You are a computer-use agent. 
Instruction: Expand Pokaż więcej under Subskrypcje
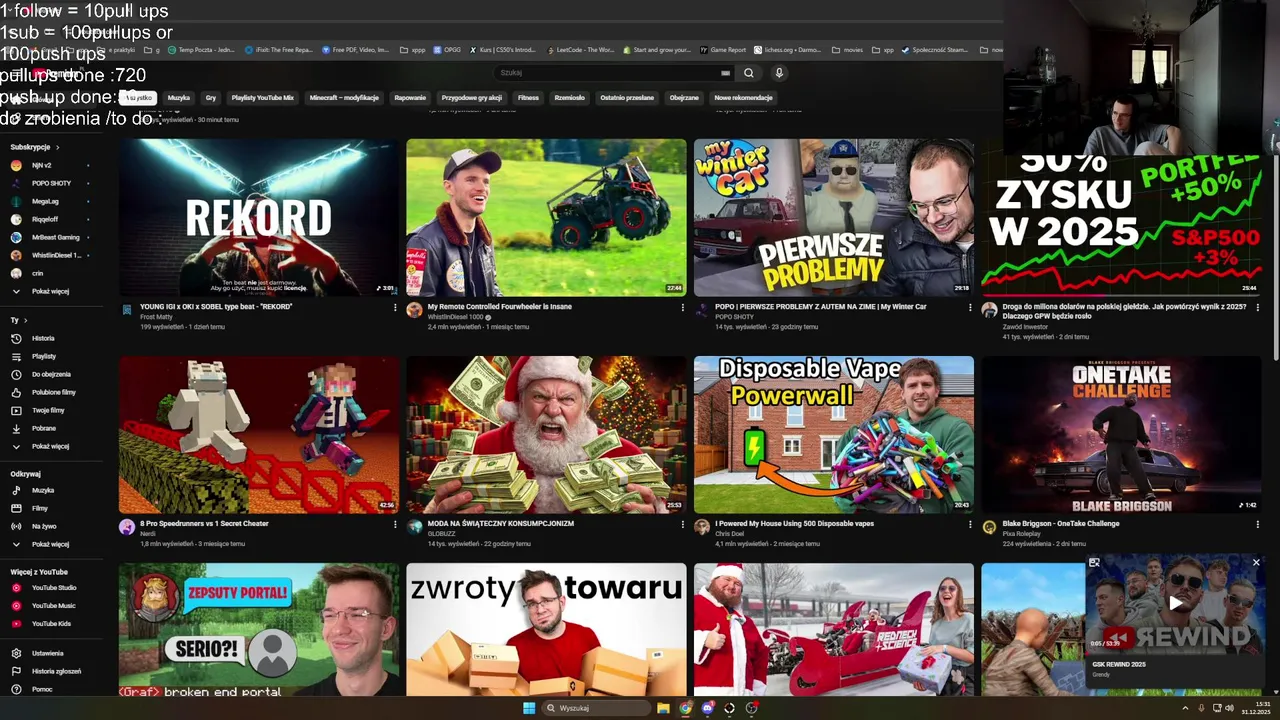50,291
